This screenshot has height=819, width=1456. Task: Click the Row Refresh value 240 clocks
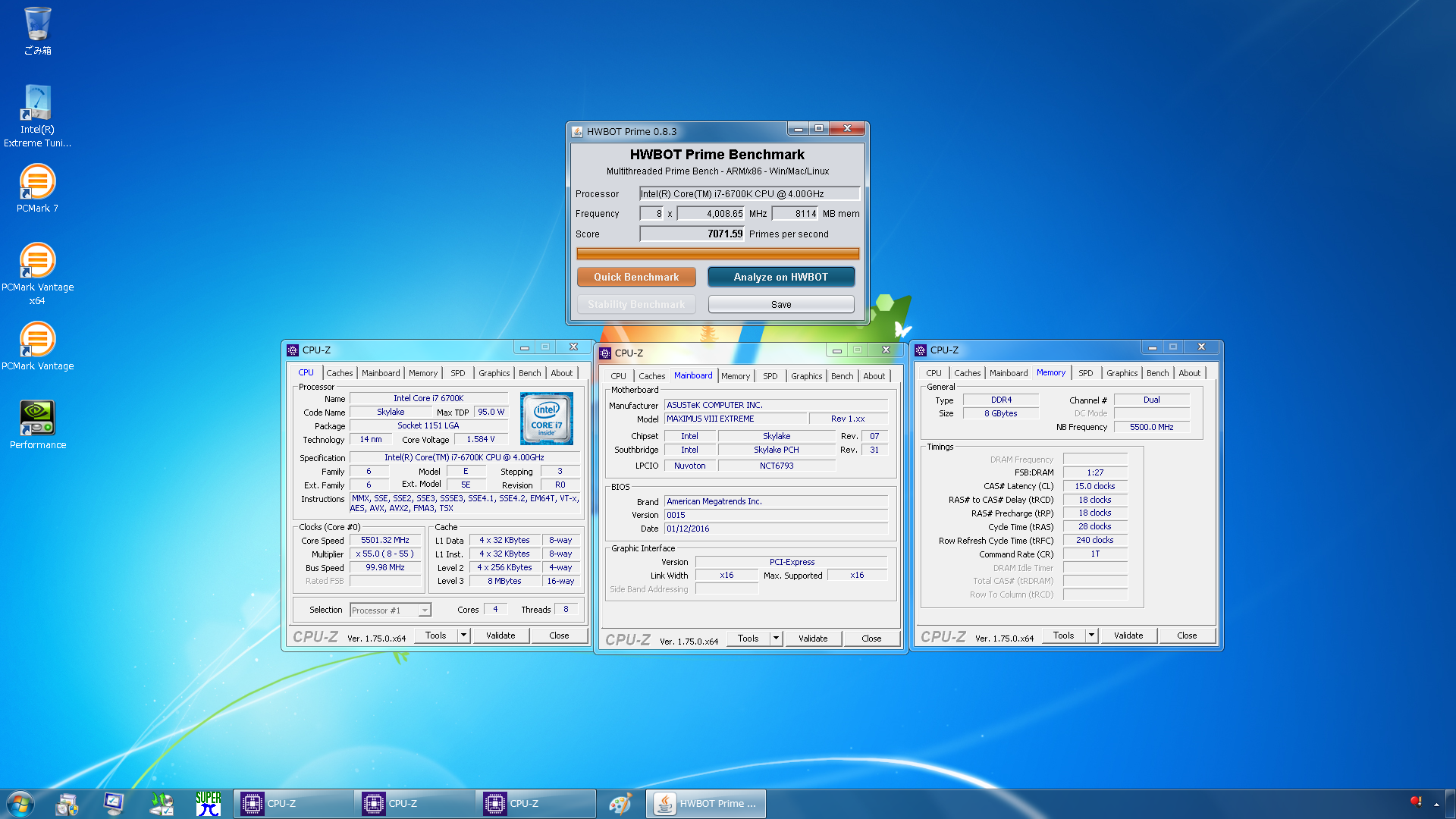[x=1094, y=540]
